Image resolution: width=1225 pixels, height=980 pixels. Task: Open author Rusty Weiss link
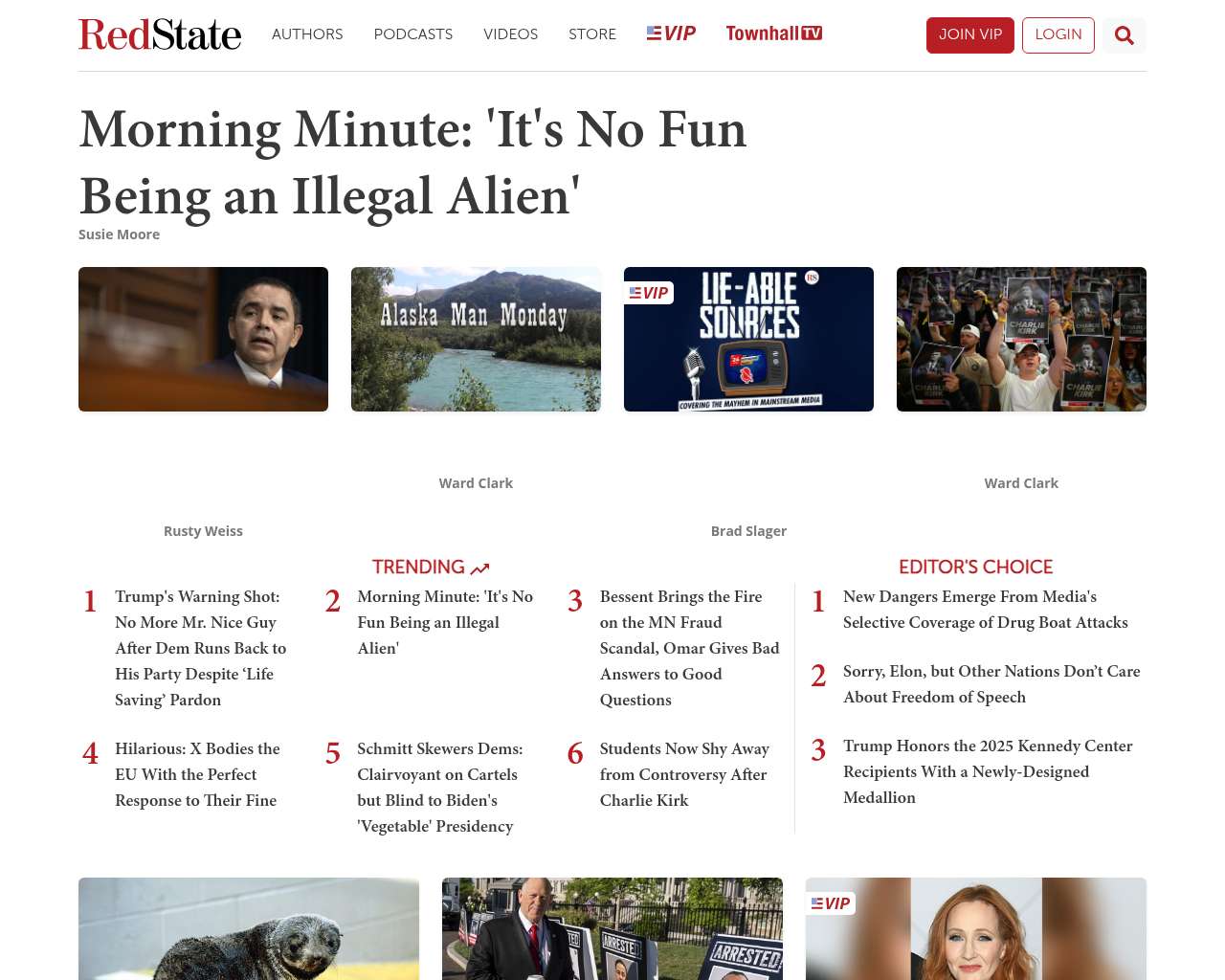[x=203, y=531]
